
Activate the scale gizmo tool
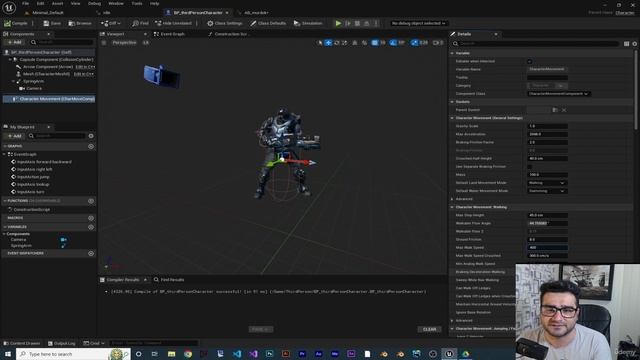point(344,42)
